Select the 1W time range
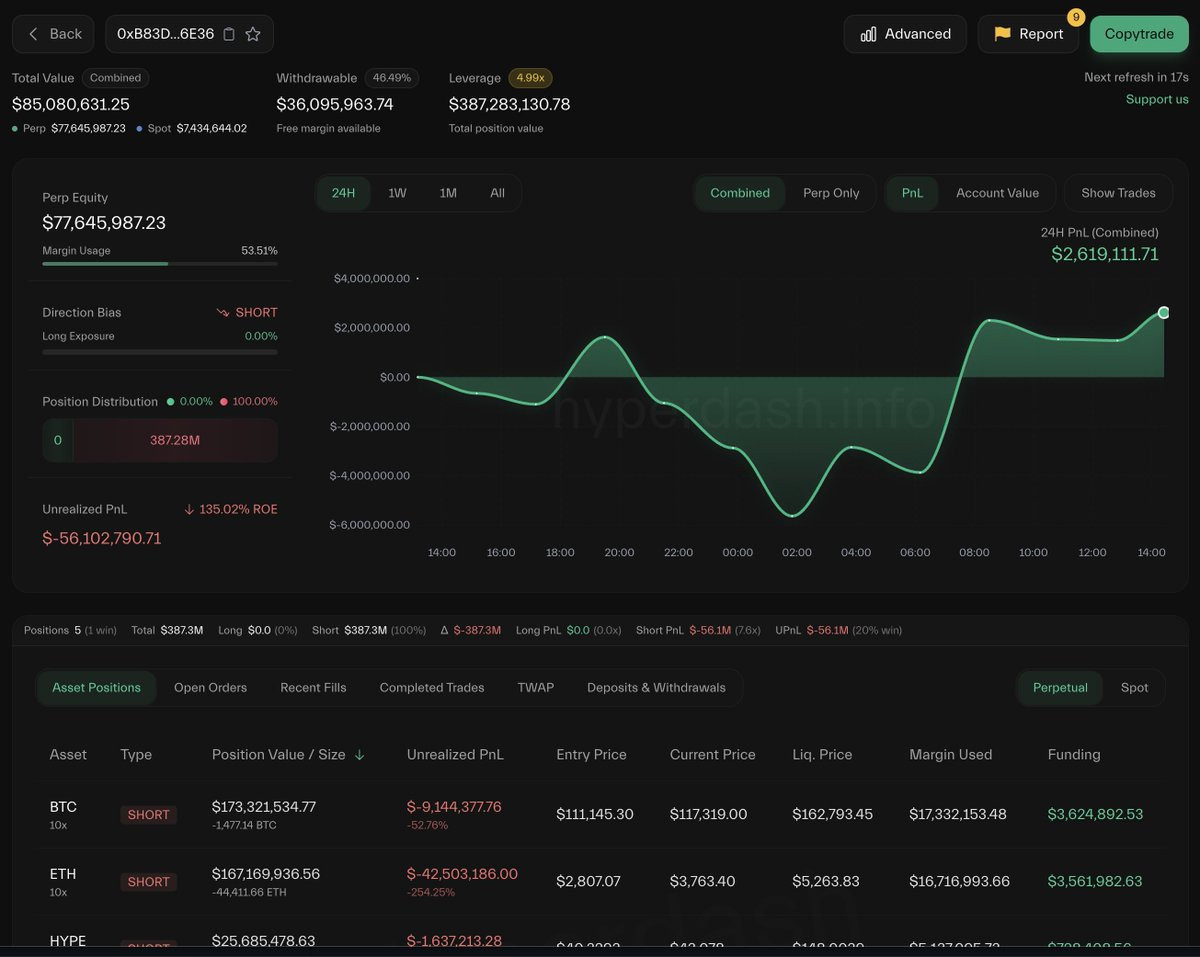Image resolution: width=1200 pixels, height=957 pixels. (x=397, y=193)
